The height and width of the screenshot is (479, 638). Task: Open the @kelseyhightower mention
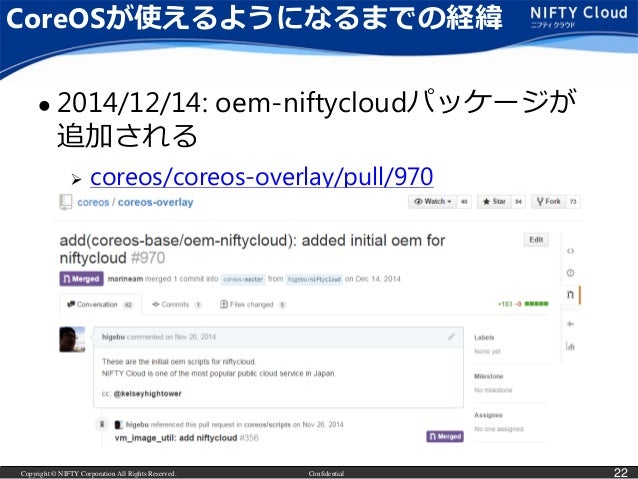tap(148, 394)
